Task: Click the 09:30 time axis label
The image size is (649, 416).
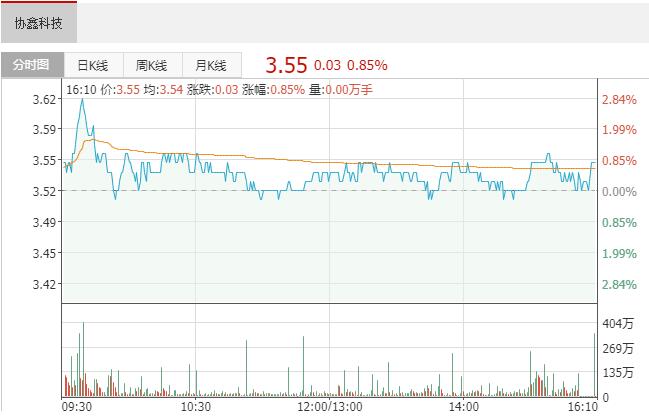Action: [x=77, y=406]
